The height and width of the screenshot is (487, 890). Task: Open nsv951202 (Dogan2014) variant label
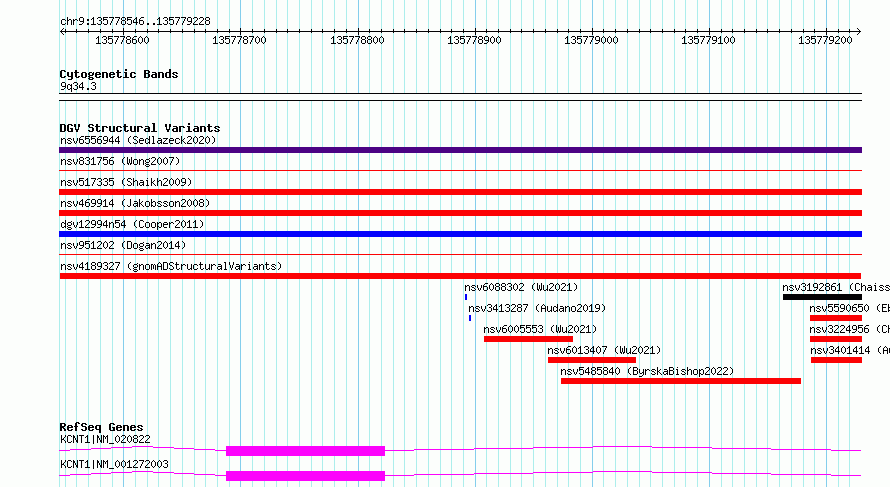tap(123, 245)
